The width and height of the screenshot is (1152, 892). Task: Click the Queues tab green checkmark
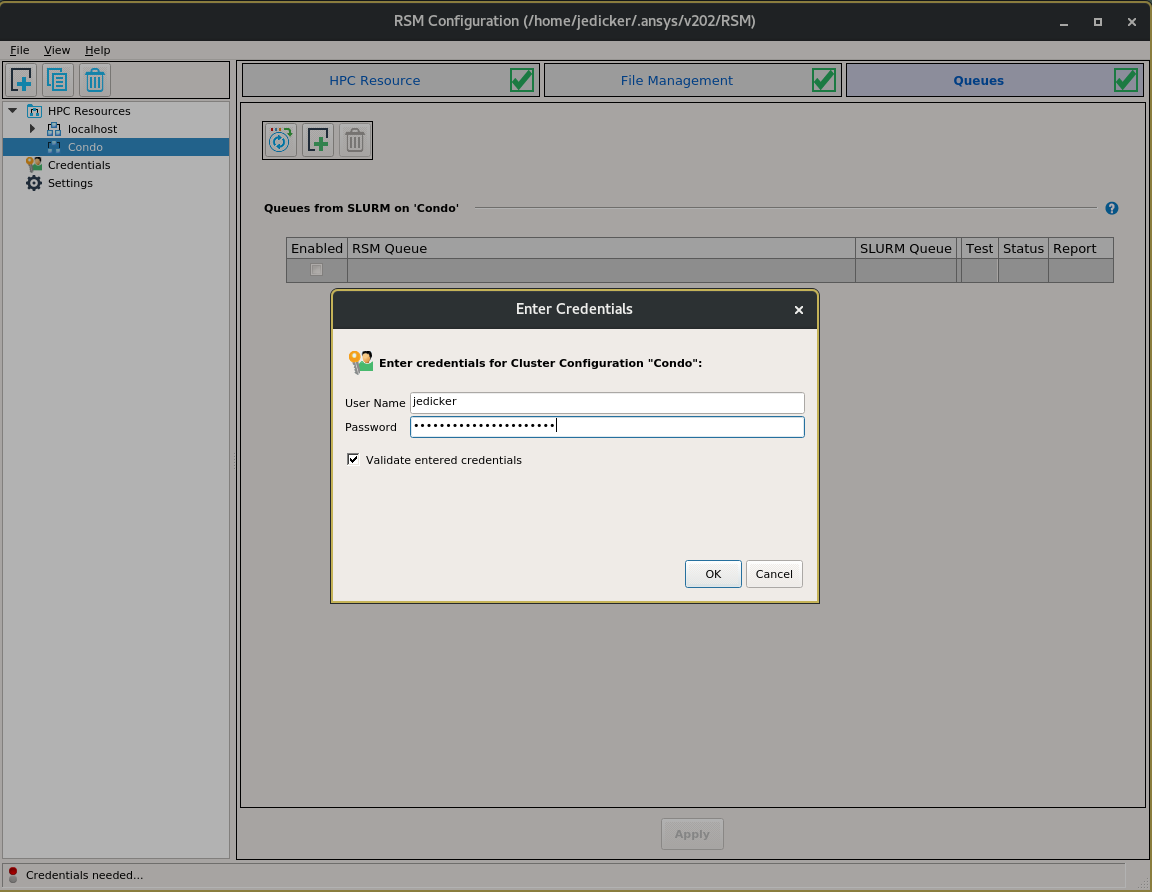pyautogui.click(x=1126, y=80)
